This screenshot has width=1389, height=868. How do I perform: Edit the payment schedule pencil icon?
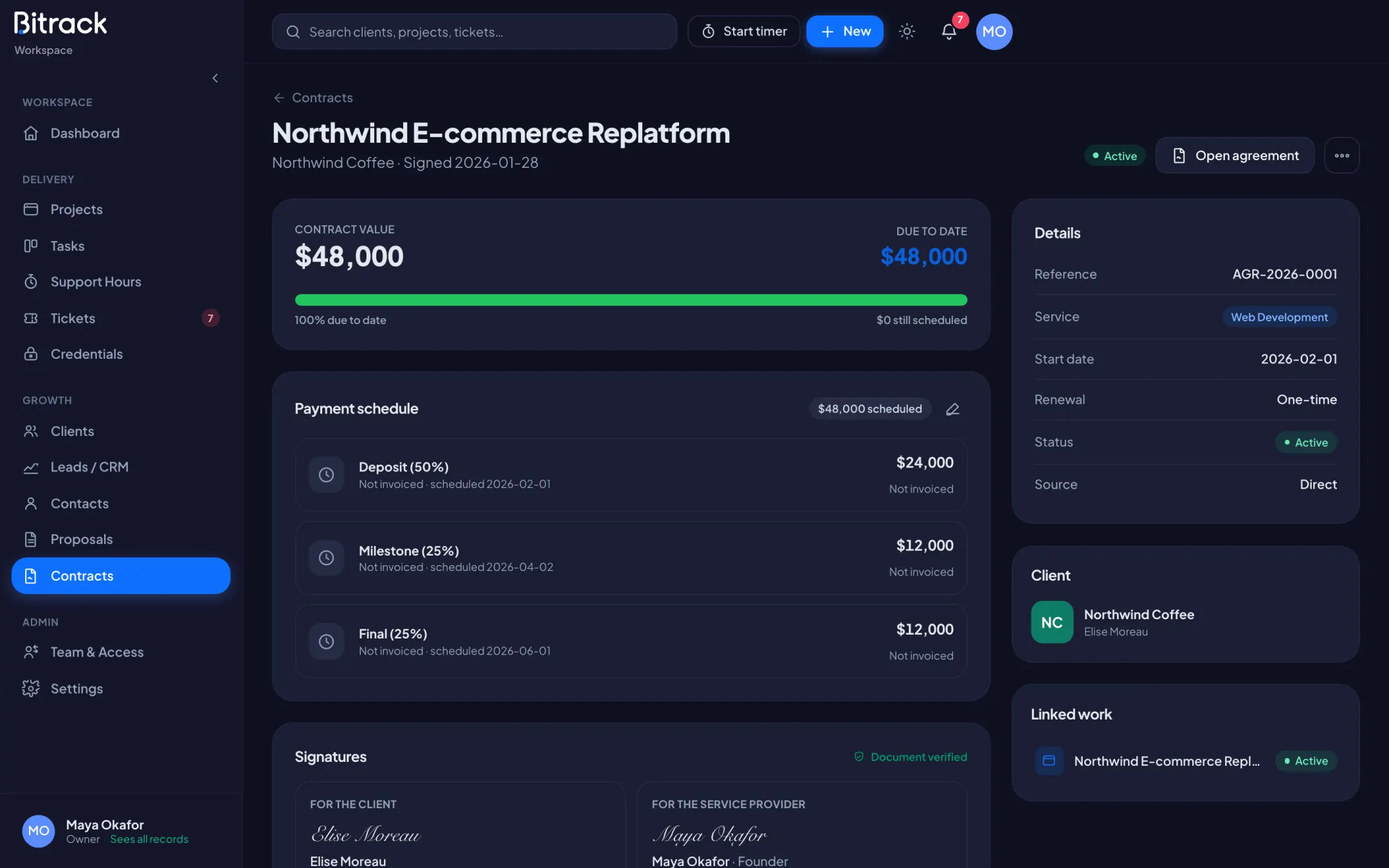[952, 409]
